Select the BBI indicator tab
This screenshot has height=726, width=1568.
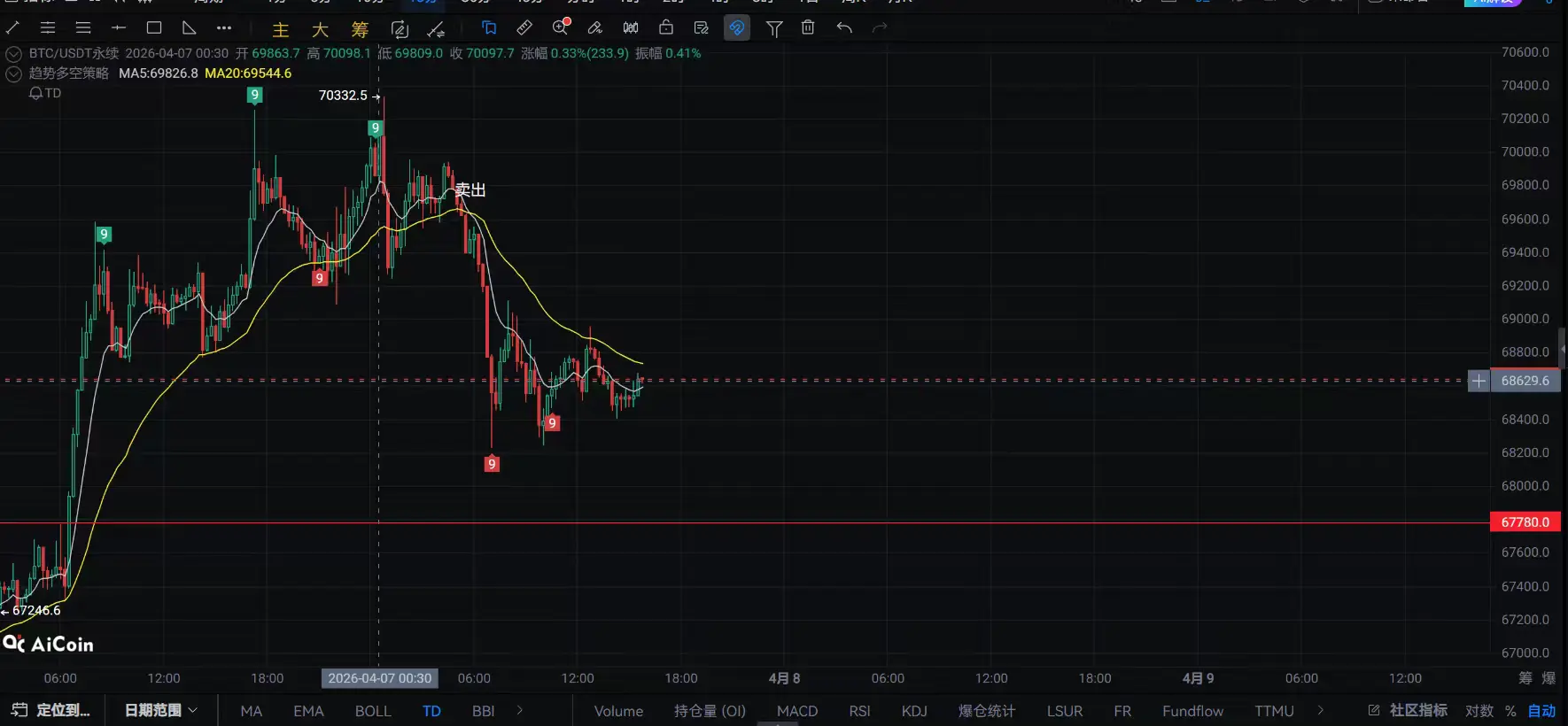(x=484, y=711)
